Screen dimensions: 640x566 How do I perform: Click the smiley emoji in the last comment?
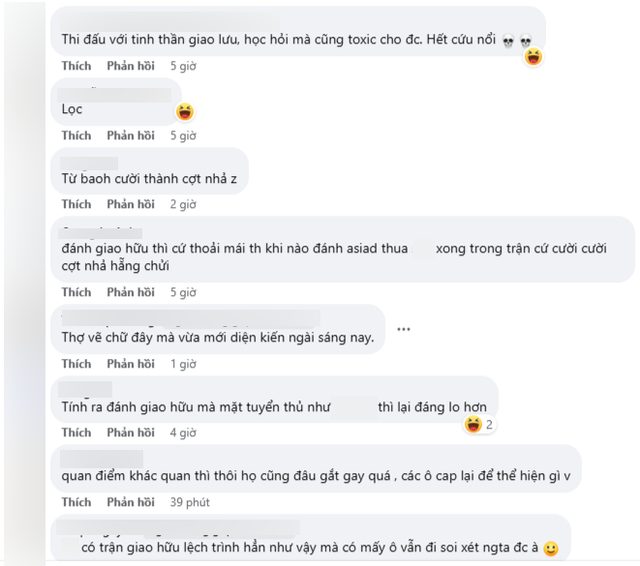(x=550, y=548)
